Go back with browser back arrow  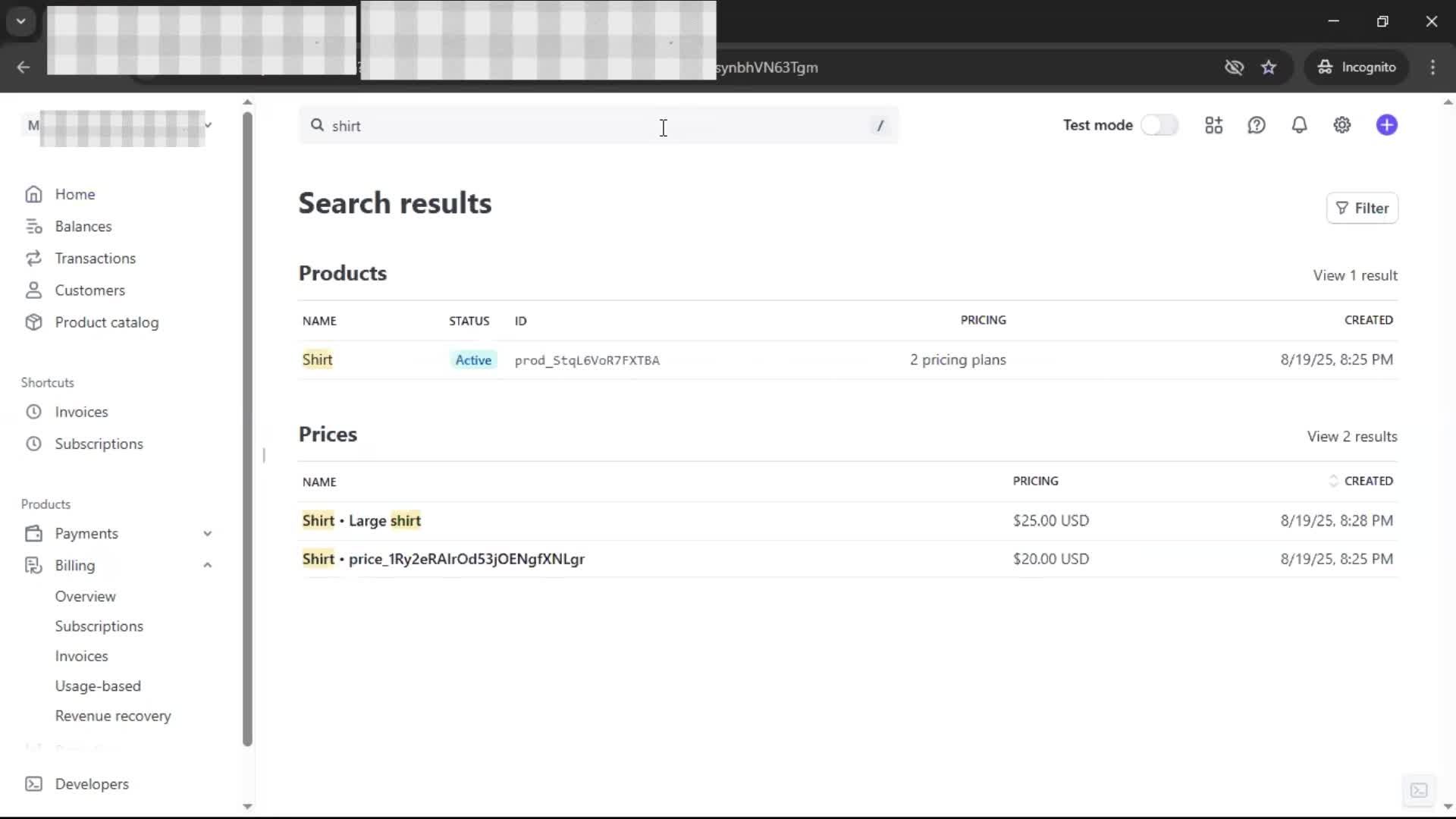(x=24, y=67)
